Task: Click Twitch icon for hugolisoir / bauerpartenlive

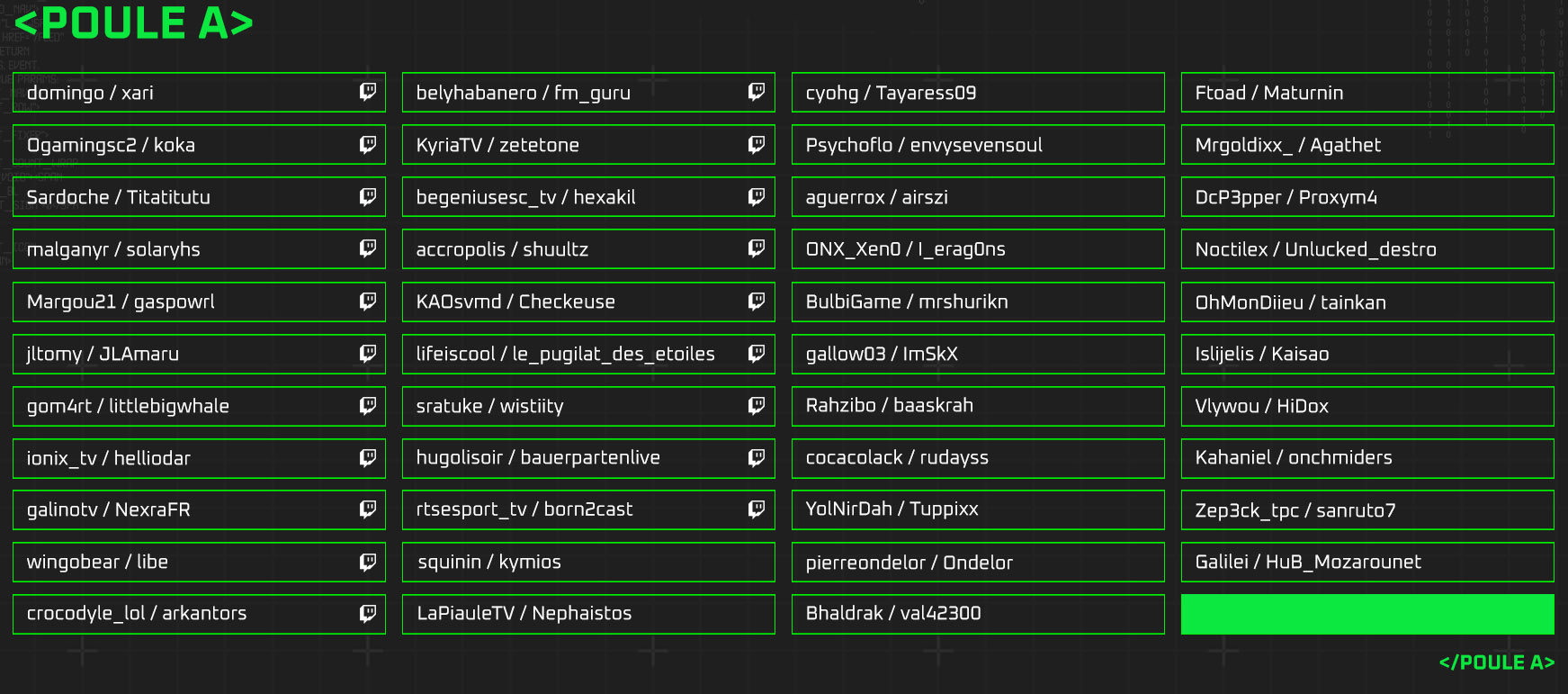Action: point(757,457)
